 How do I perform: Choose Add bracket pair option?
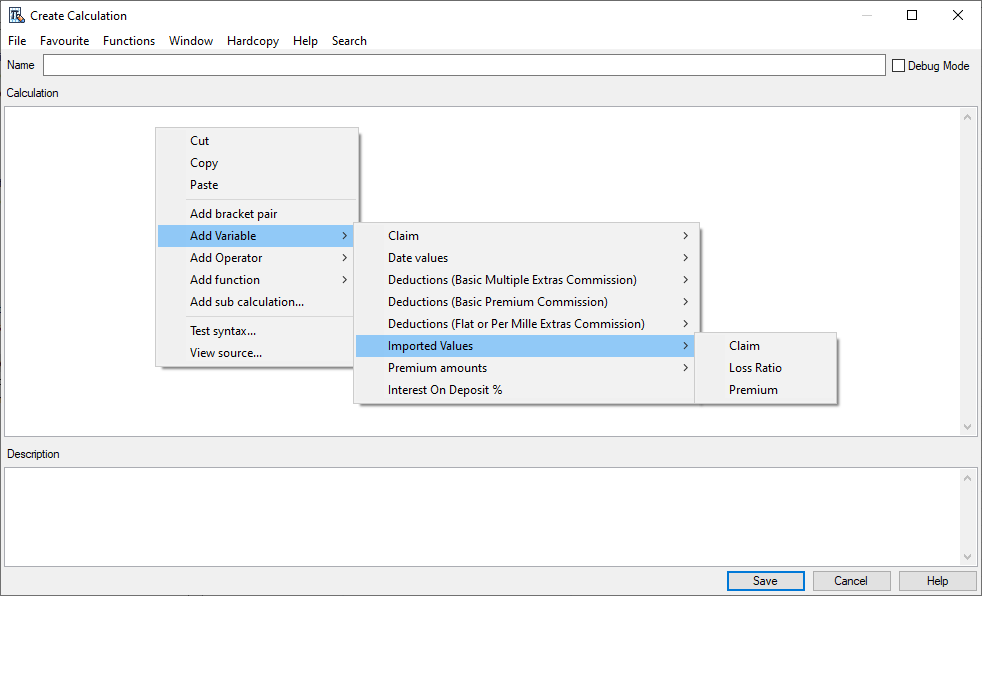point(234,214)
